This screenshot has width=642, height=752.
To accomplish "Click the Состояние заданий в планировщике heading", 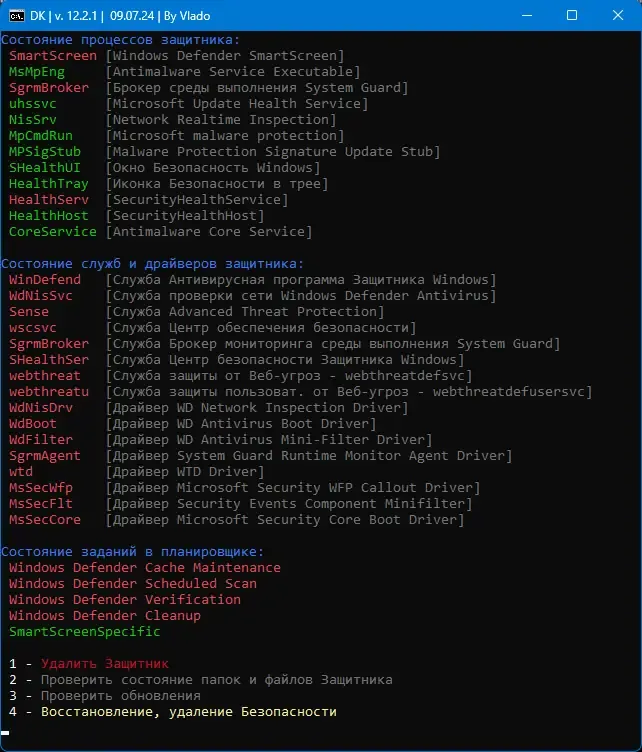I will click(x=132, y=551).
